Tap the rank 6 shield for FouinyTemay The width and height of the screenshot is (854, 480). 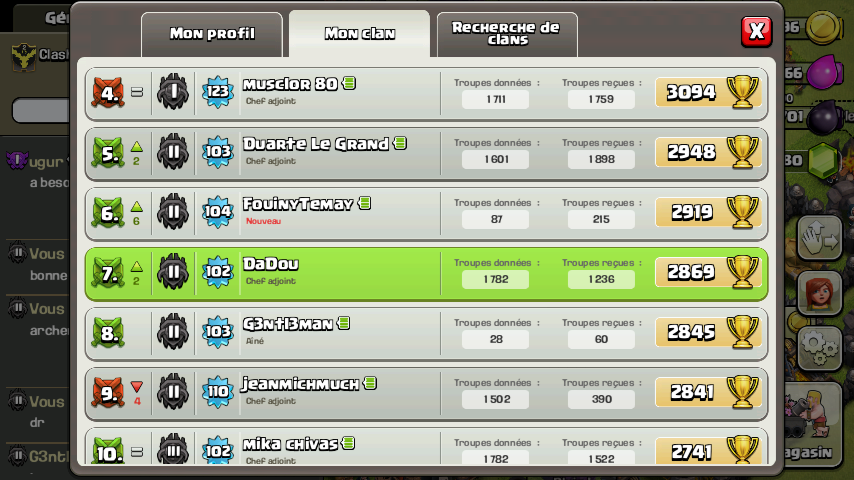(x=108, y=212)
